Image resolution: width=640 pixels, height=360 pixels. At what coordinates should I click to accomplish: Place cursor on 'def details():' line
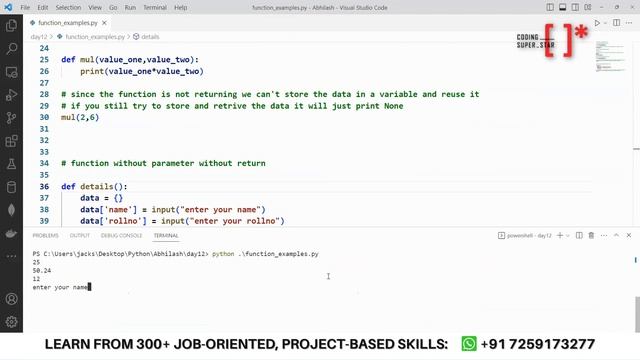94,187
